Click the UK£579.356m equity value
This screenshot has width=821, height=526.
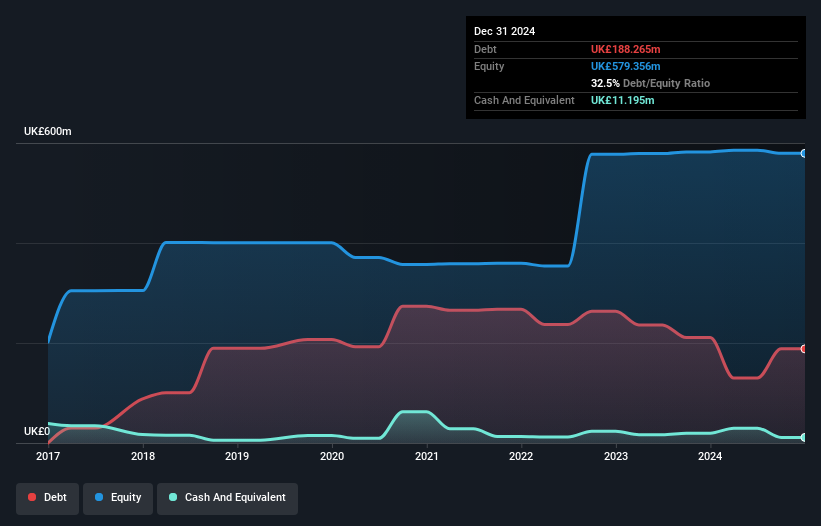coord(626,66)
